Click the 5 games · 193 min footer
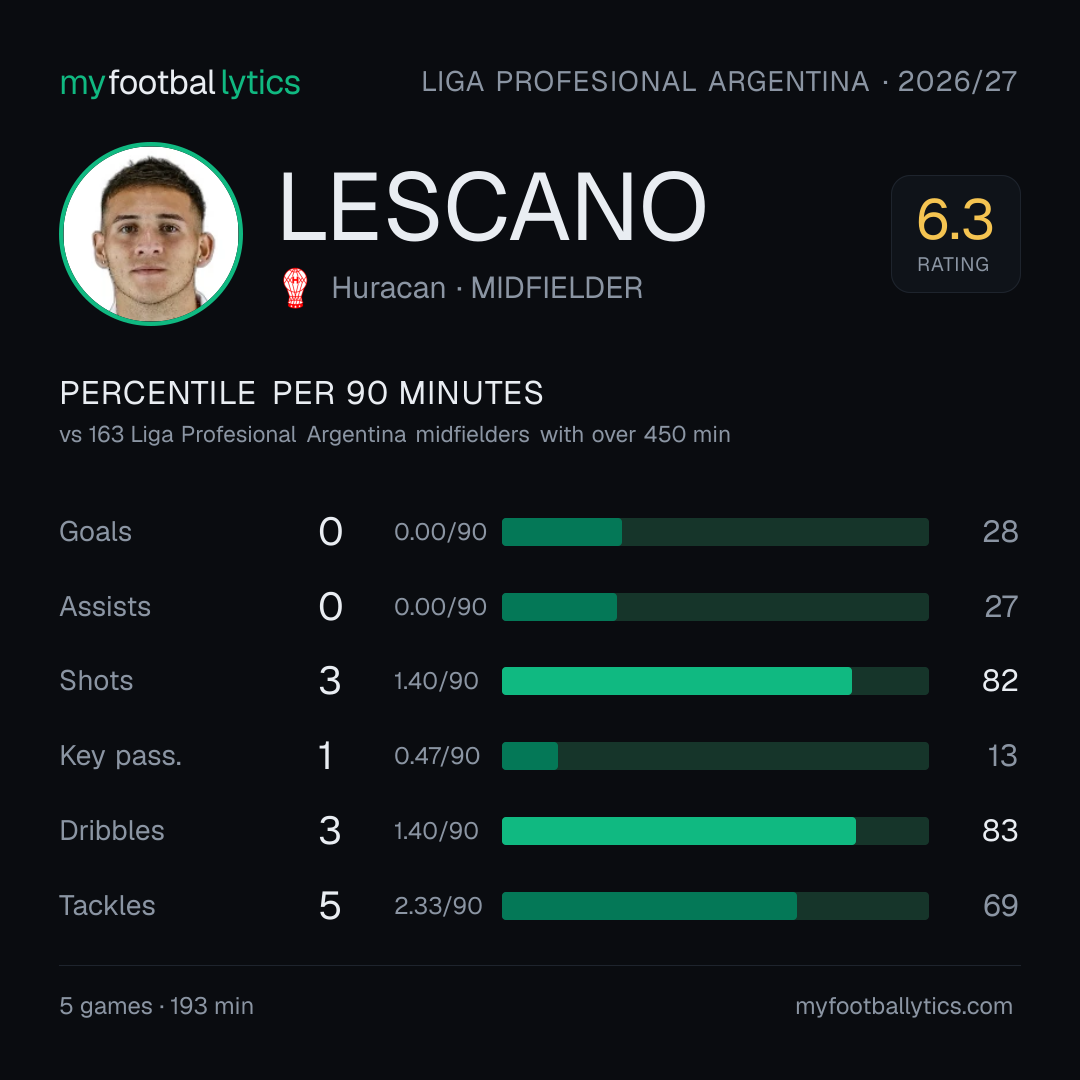This screenshot has height=1080, width=1080. tap(156, 1006)
